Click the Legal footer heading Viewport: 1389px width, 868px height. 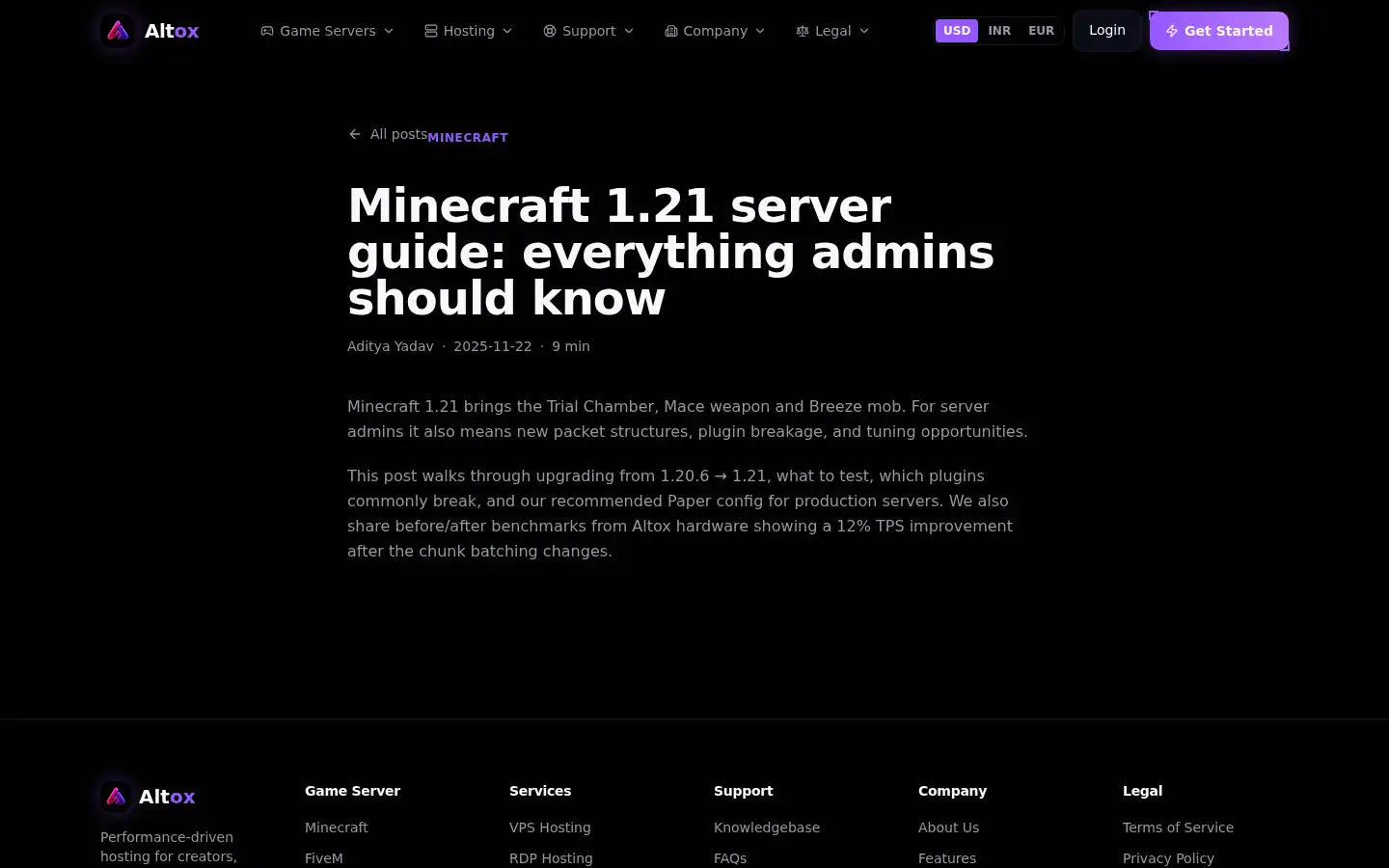click(1142, 791)
